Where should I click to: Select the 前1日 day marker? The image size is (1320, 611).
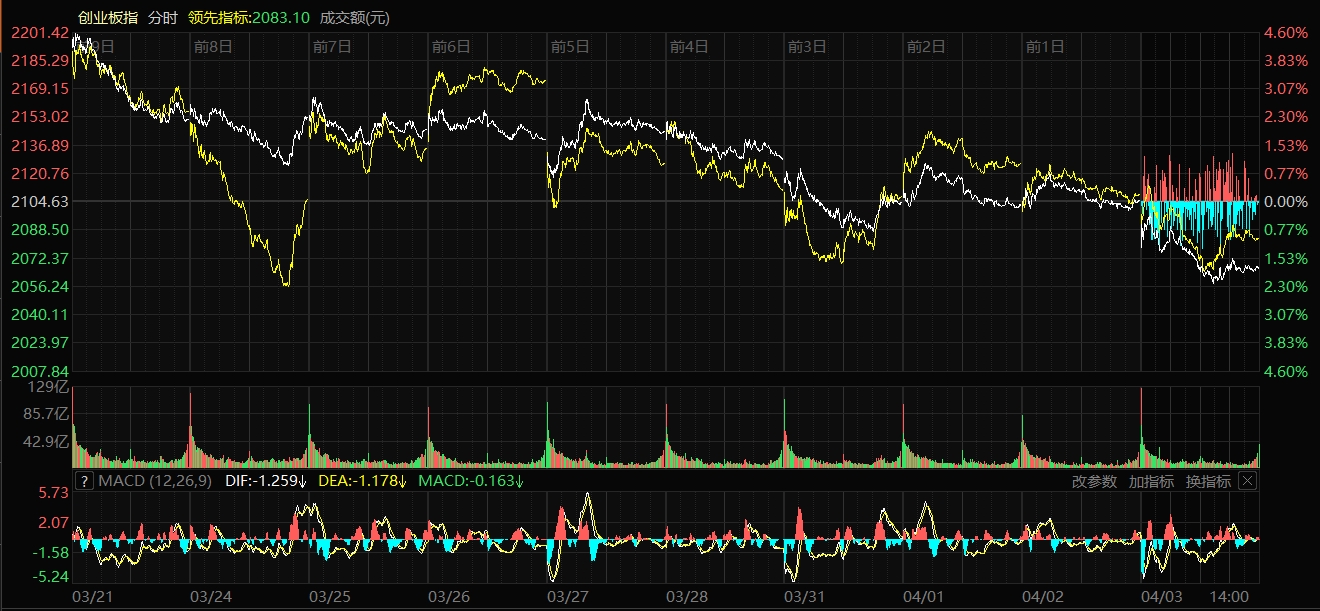tap(1045, 46)
